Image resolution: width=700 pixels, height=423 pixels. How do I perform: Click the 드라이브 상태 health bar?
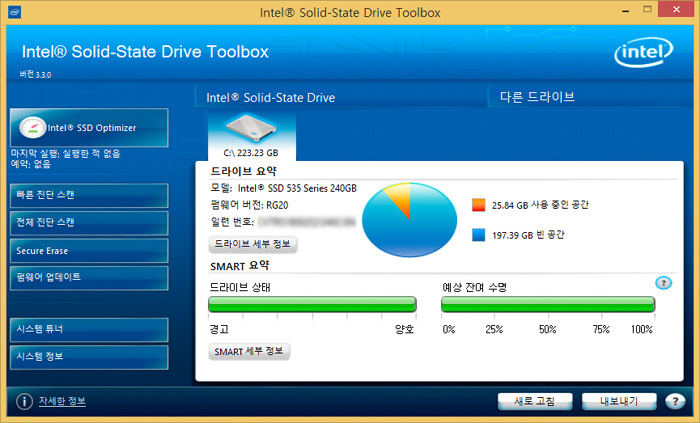coord(312,304)
